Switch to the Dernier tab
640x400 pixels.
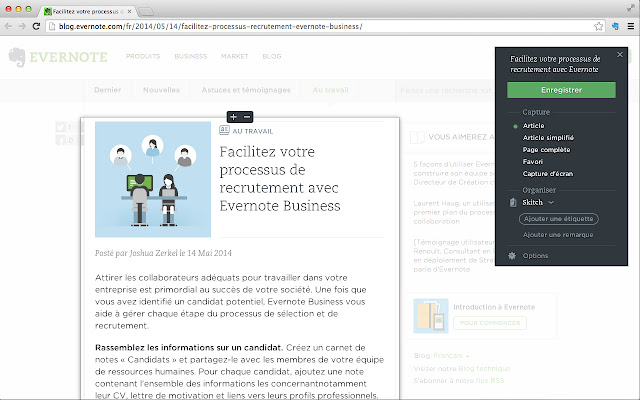(x=107, y=90)
